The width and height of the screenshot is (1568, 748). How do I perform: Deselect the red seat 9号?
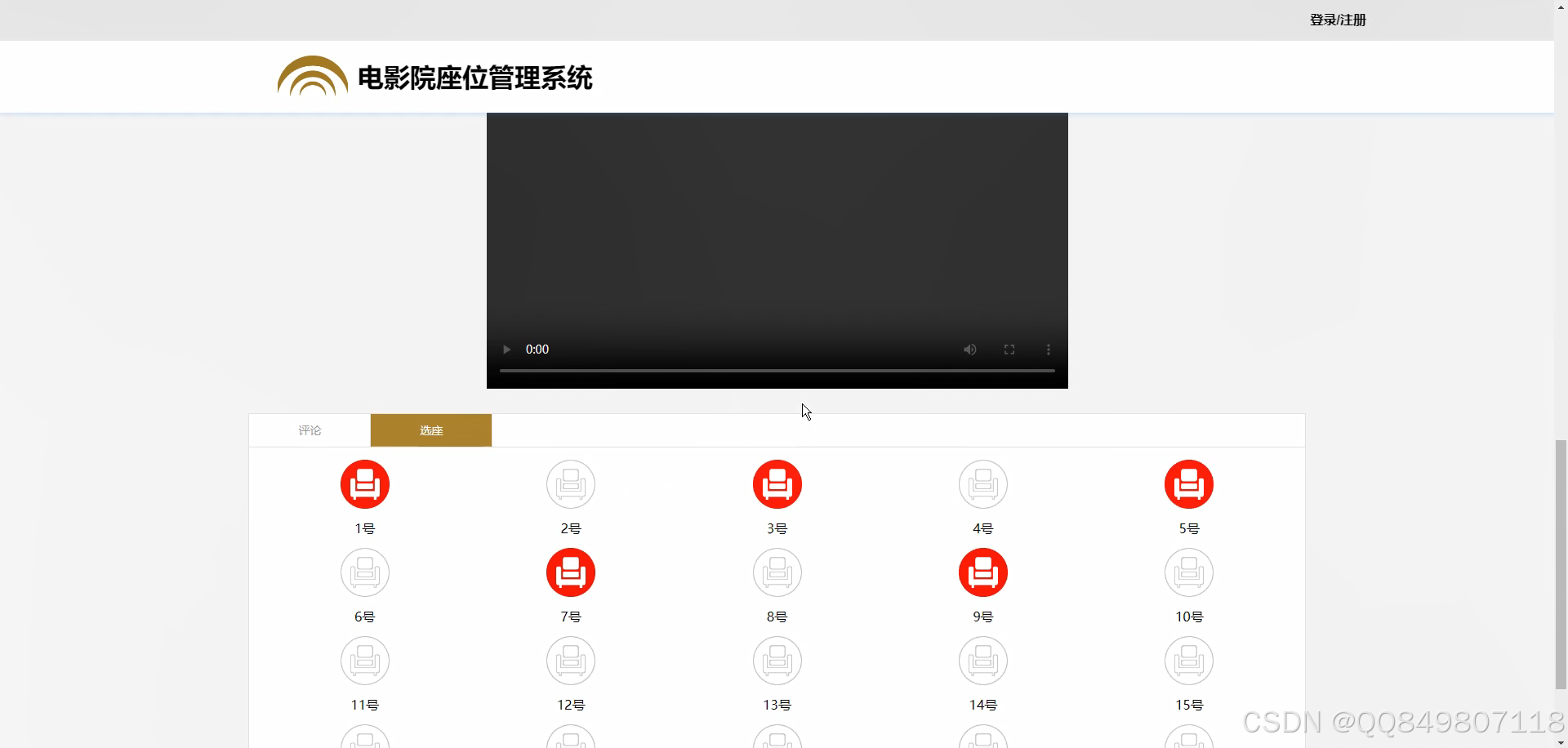pyautogui.click(x=983, y=572)
